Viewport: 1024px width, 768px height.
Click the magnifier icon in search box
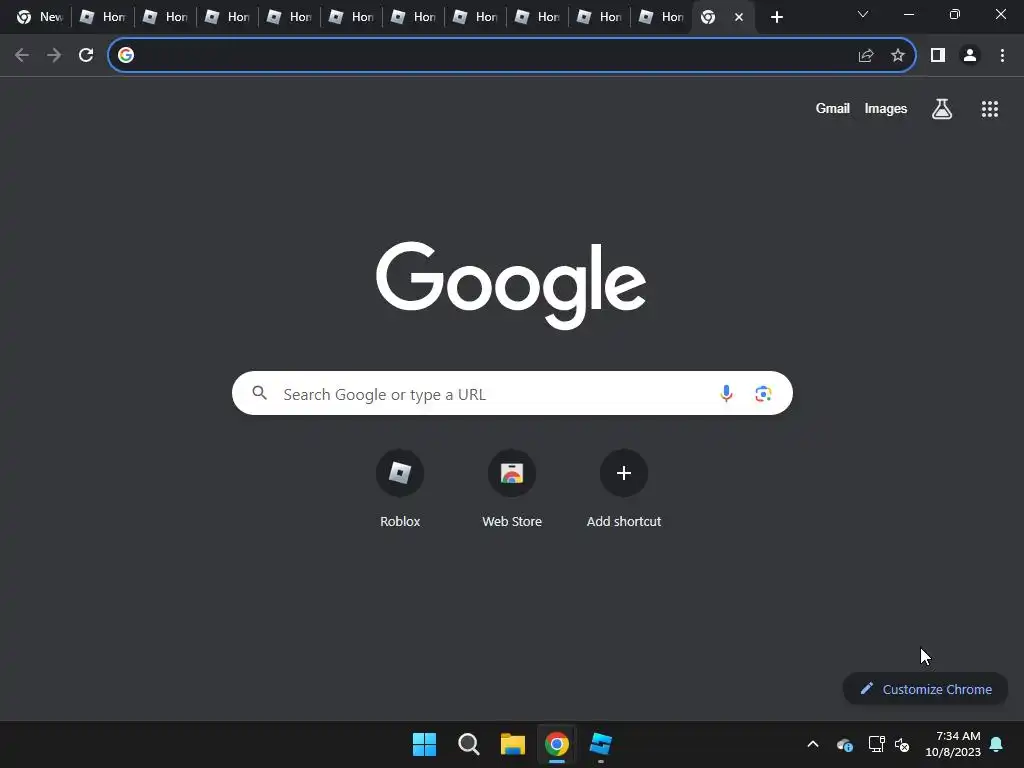[x=260, y=392]
